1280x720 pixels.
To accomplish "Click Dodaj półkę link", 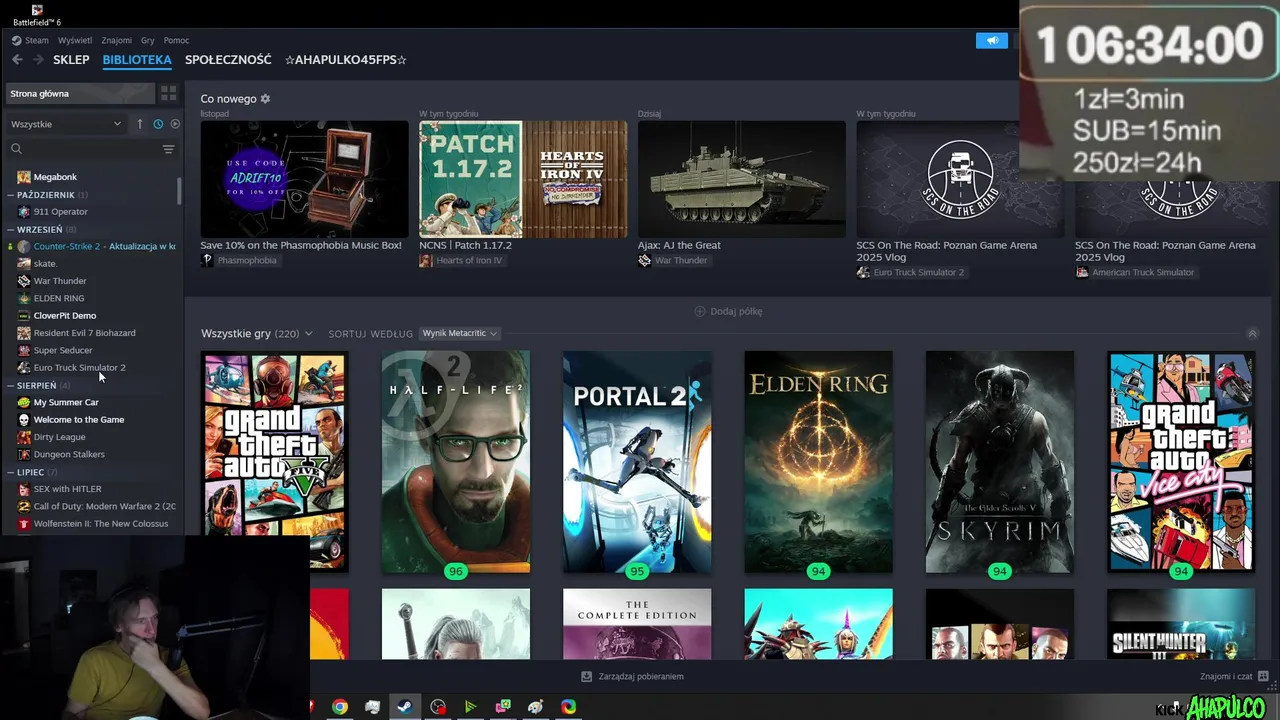I will point(736,311).
